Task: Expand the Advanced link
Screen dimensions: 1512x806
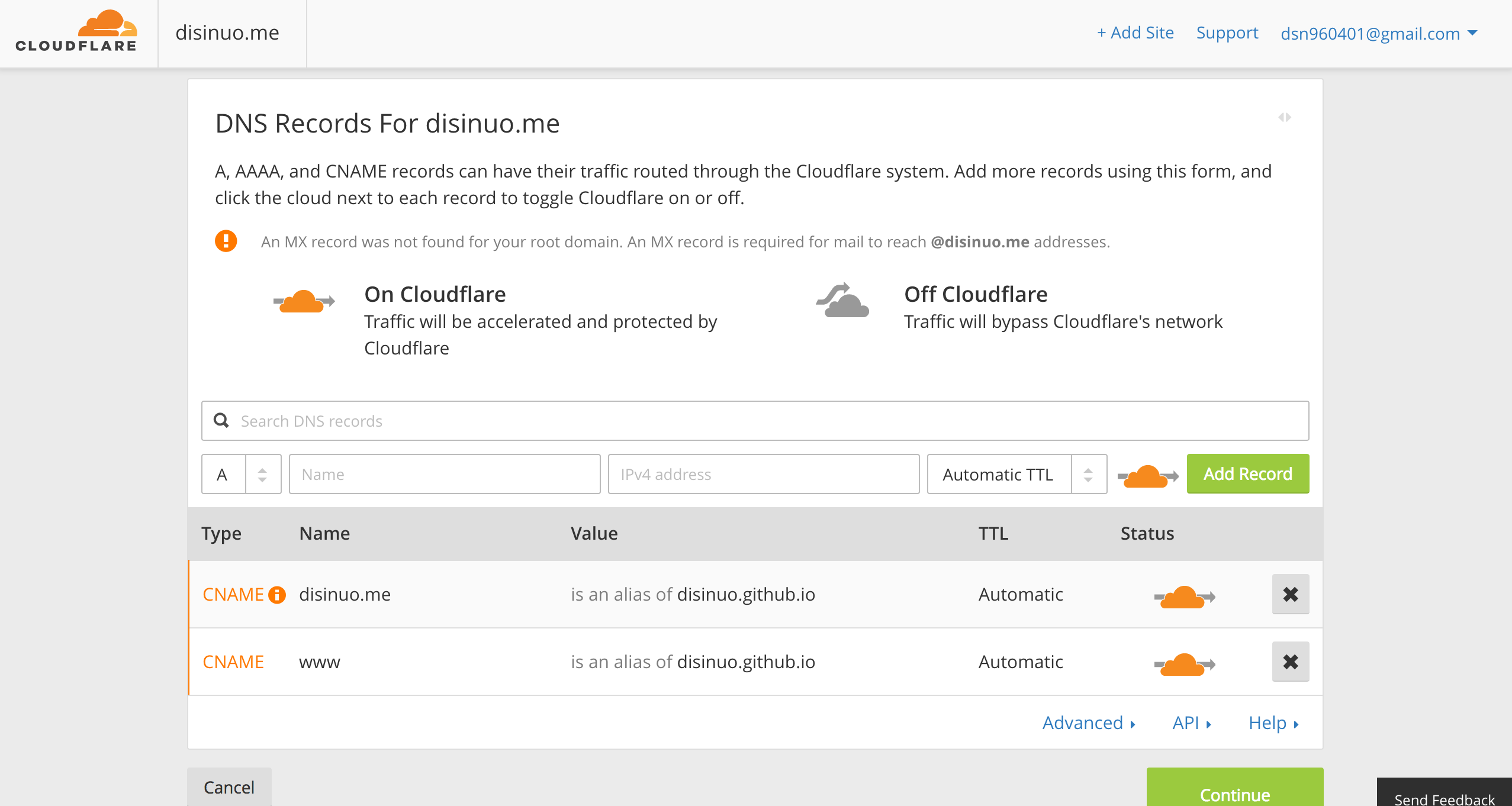Action: (x=1089, y=723)
